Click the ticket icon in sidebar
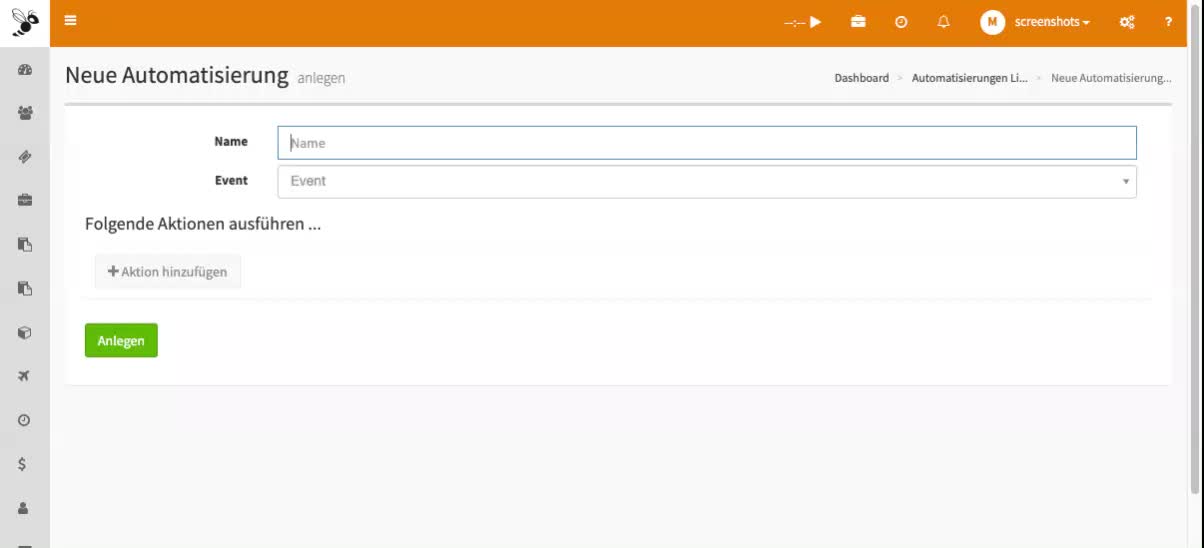This screenshot has width=1204, height=548. pyautogui.click(x=25, y=156)
